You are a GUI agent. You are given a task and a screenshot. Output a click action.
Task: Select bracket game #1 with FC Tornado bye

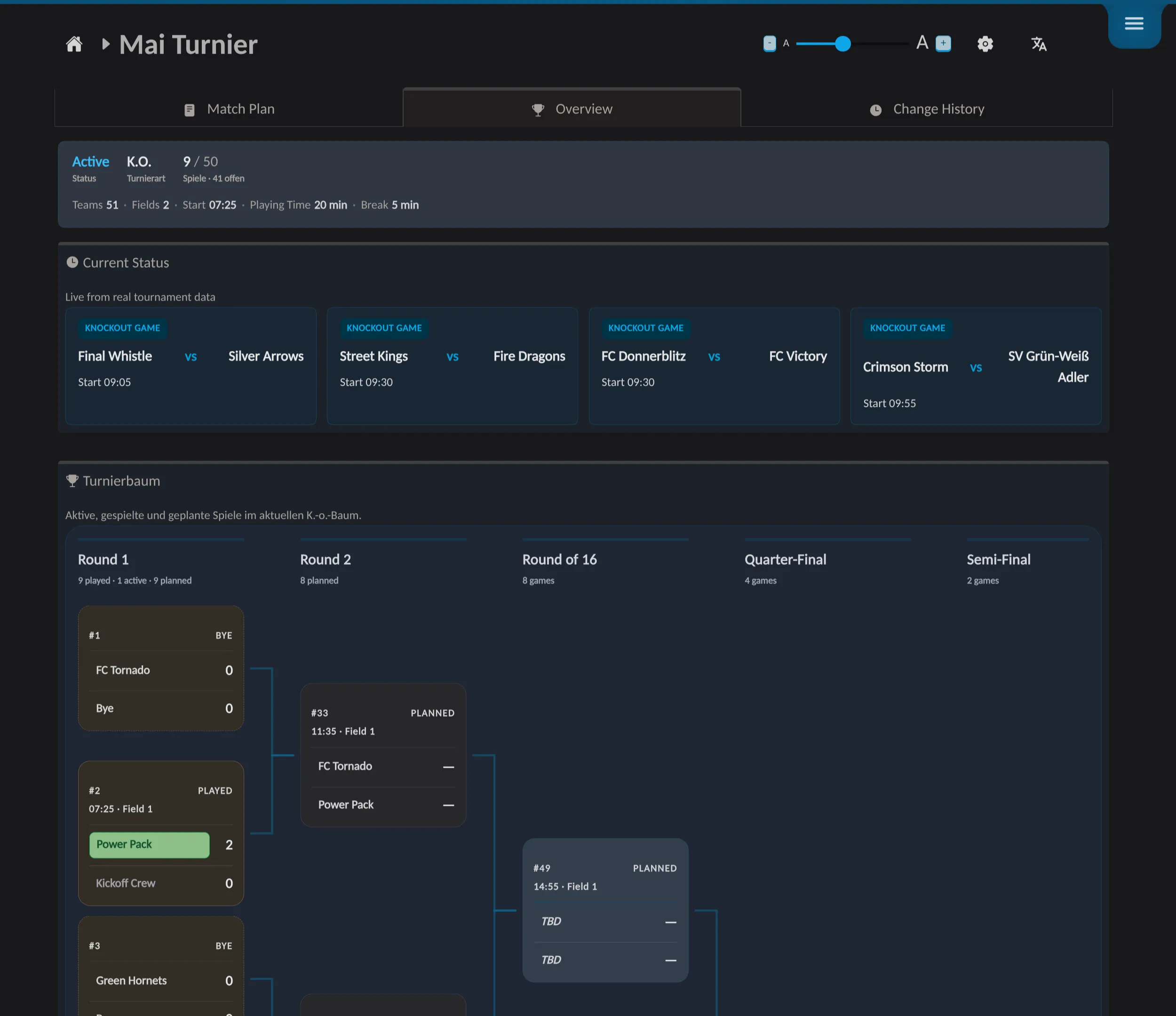coord(161,668)
